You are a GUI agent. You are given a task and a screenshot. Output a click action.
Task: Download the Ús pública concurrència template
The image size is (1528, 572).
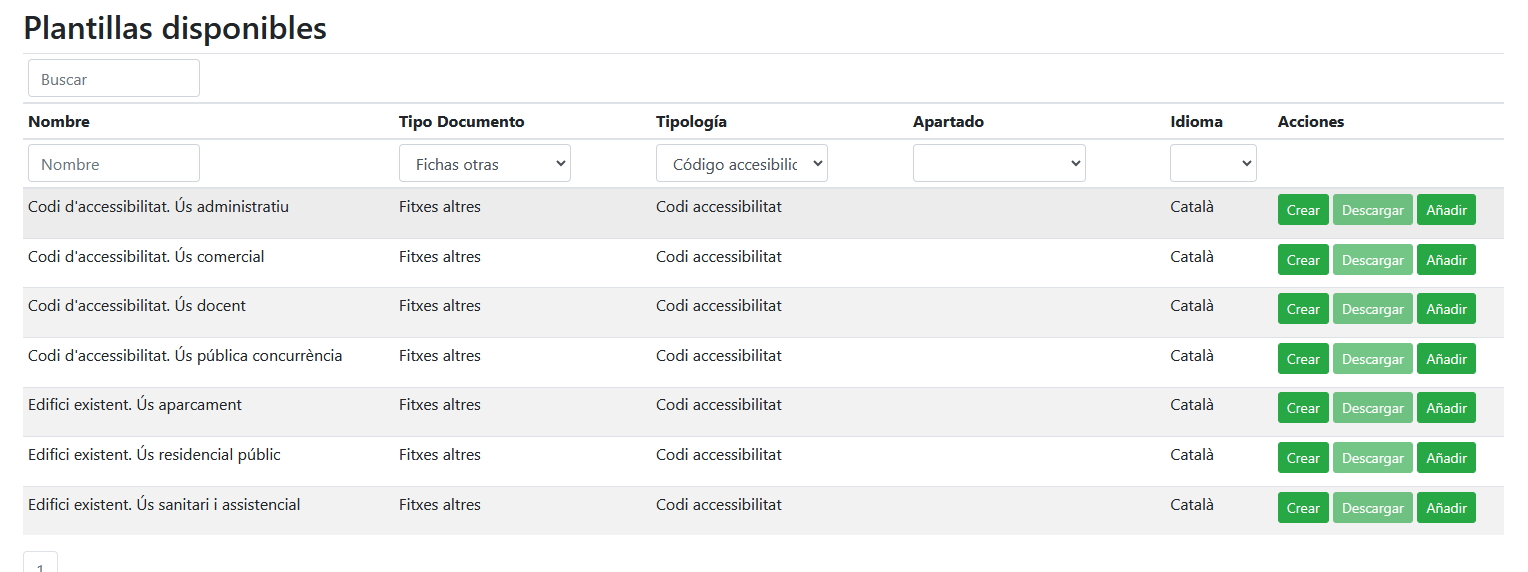coord(1372,359)
